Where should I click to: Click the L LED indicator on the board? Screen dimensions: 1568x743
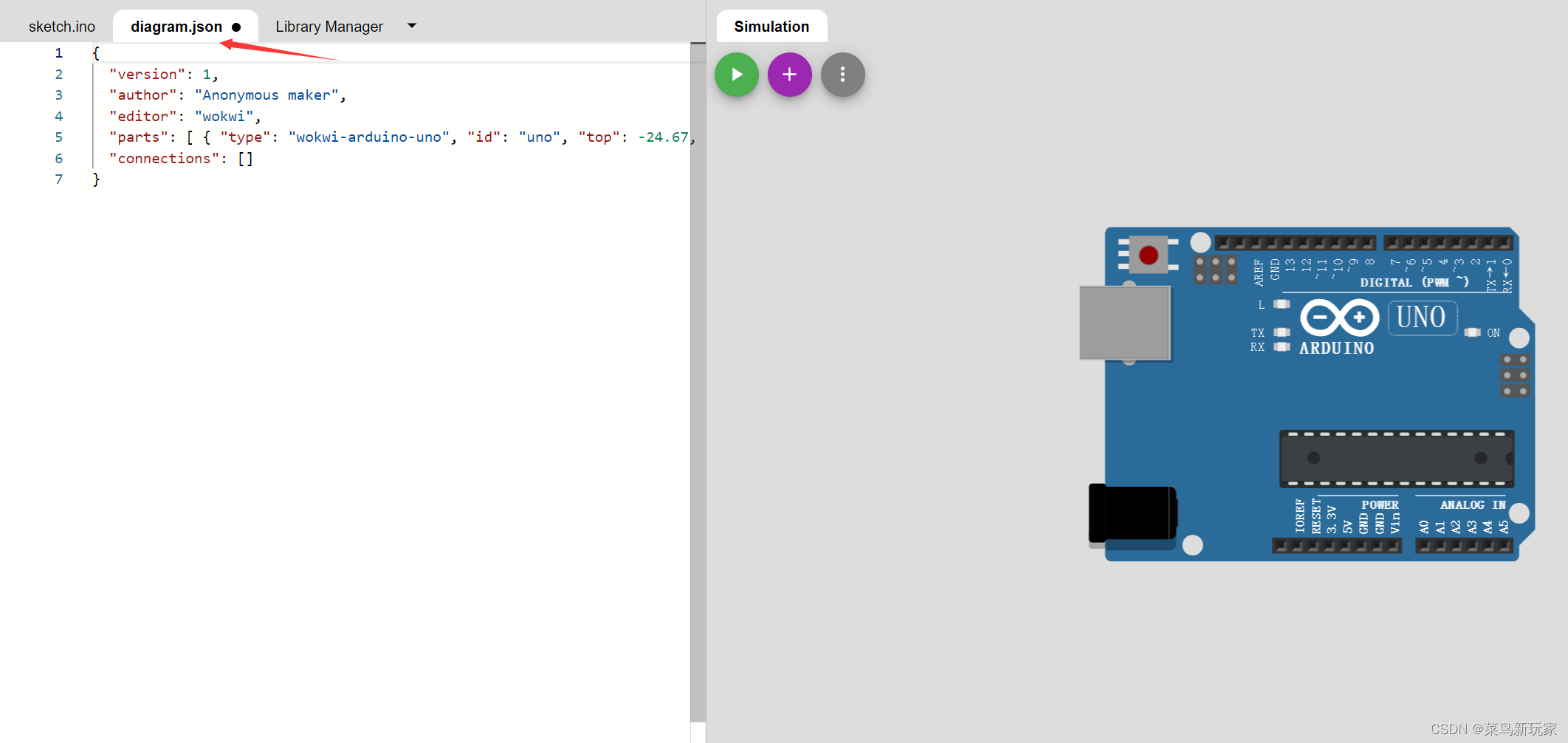pos(1282,304)
